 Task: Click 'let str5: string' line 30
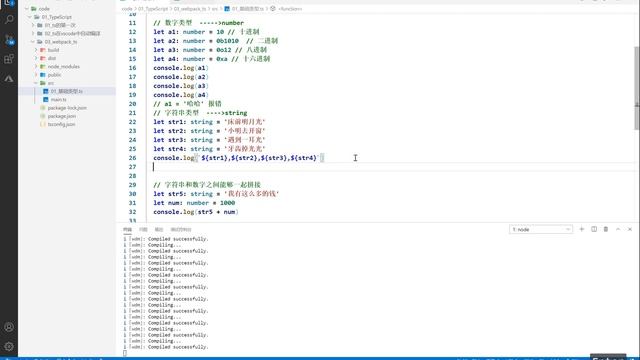coord(216,194)
